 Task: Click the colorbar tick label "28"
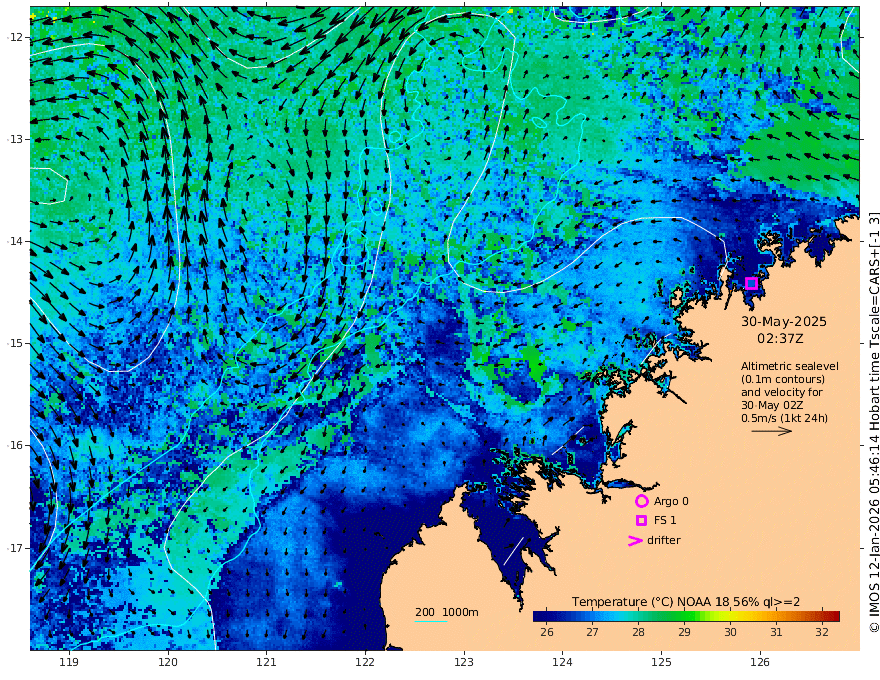(x=638, y=632)
